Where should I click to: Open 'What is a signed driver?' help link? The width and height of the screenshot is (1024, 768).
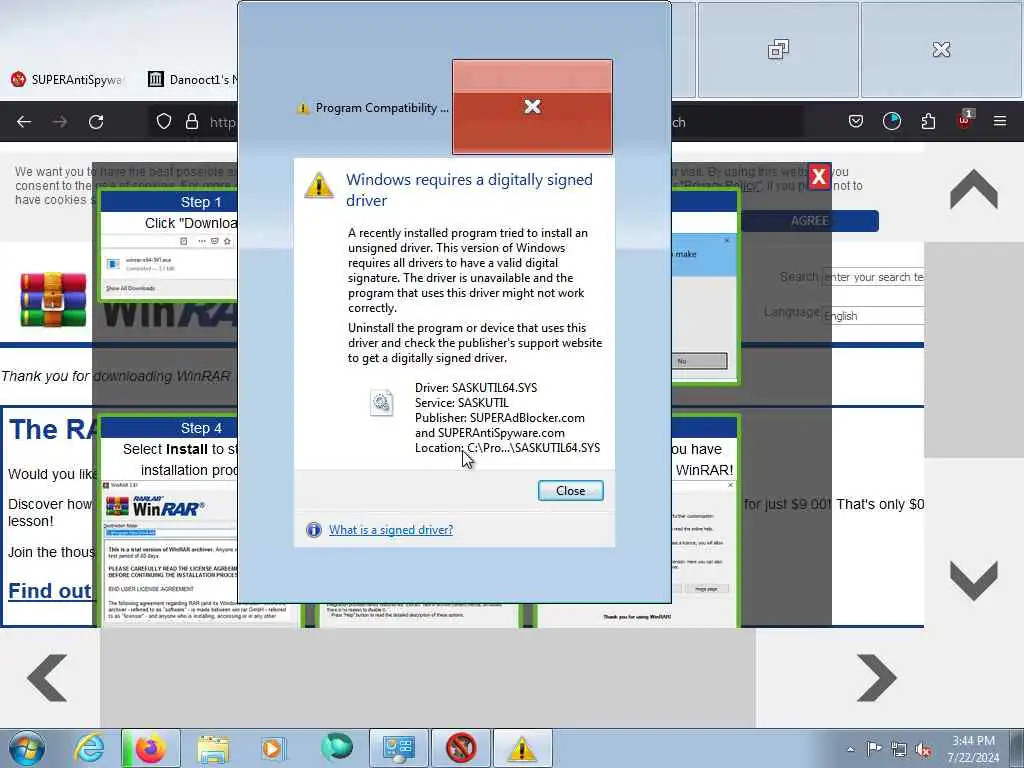(391, 530)
